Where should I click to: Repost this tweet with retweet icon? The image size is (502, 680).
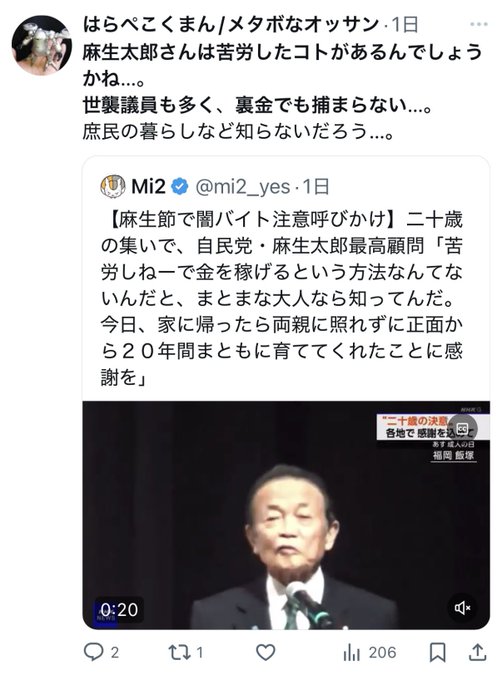tap(179, 652)
